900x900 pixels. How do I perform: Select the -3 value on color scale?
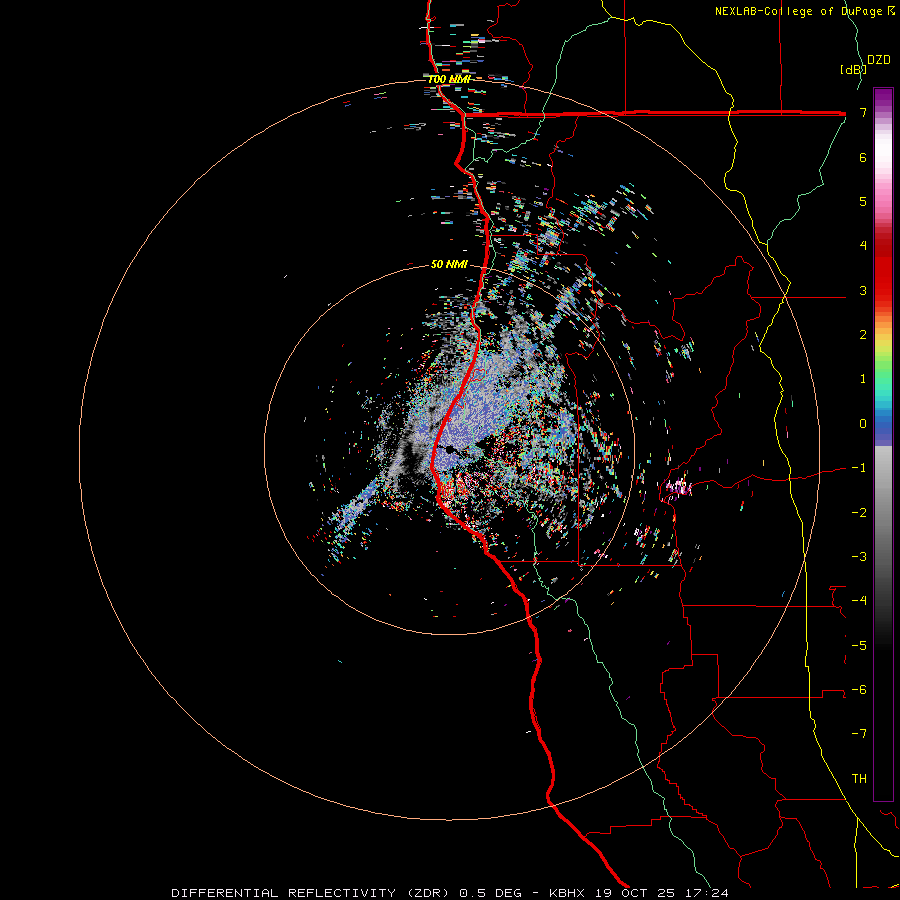click(x=859, y=557)
